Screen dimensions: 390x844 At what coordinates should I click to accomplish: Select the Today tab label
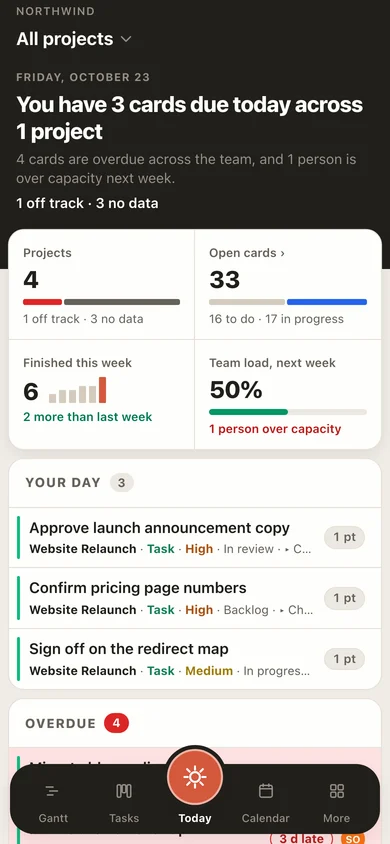click(x=194, y=818)
